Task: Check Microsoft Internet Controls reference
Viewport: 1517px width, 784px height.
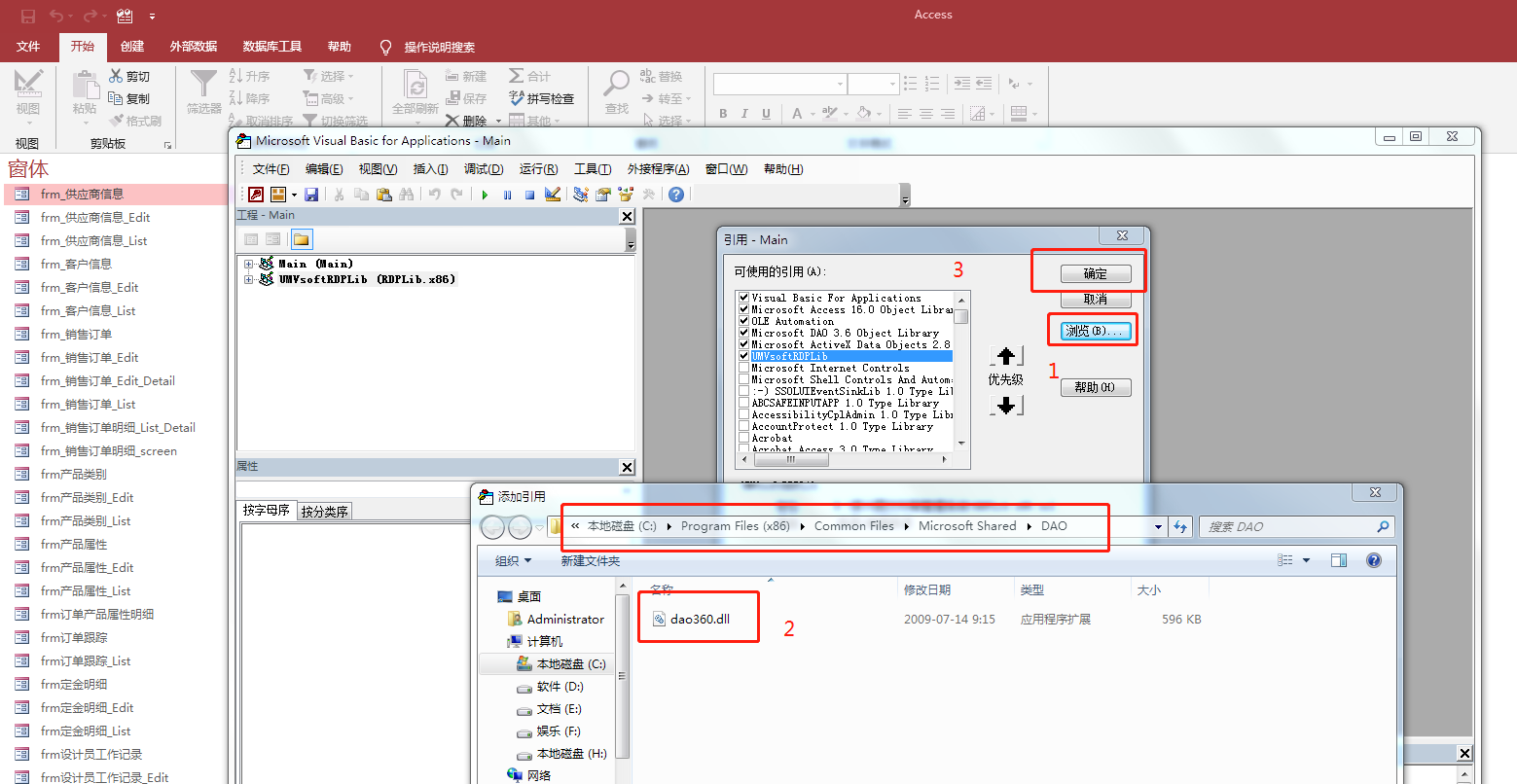Action: [x=743, y=368]
